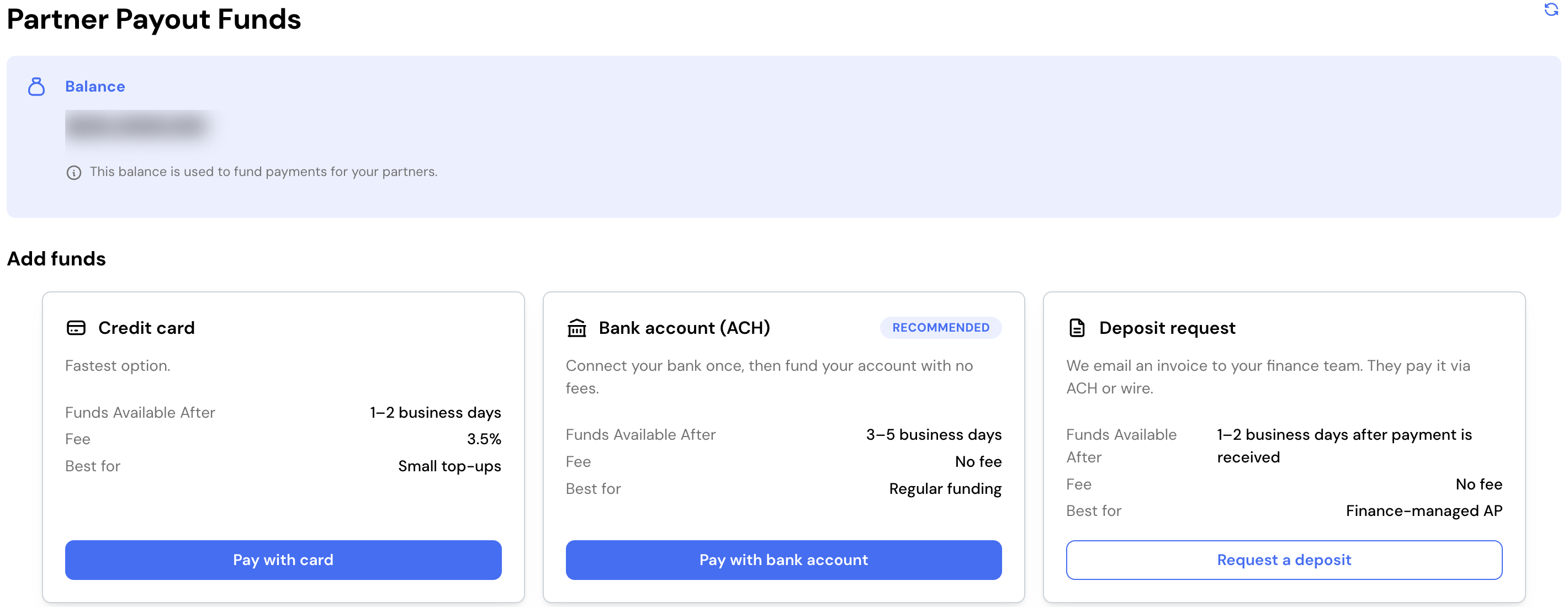Click the RECOMMENDED badge
This screenshot has width=1568, height=607.
(x=940, y=328)
